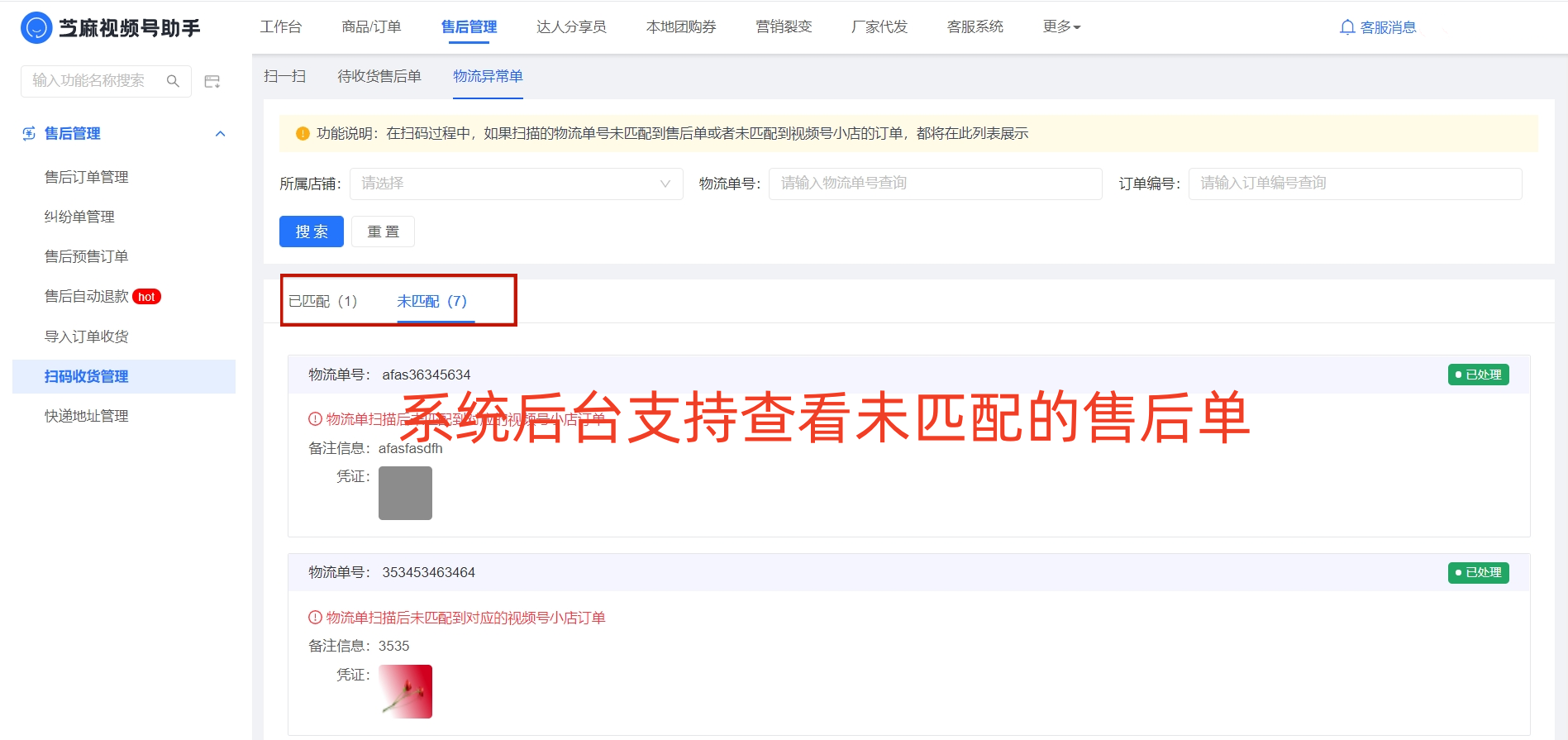Open the 本地团购券 top menu
This screenshot has width=1568, height=740.
pos(681,26)
